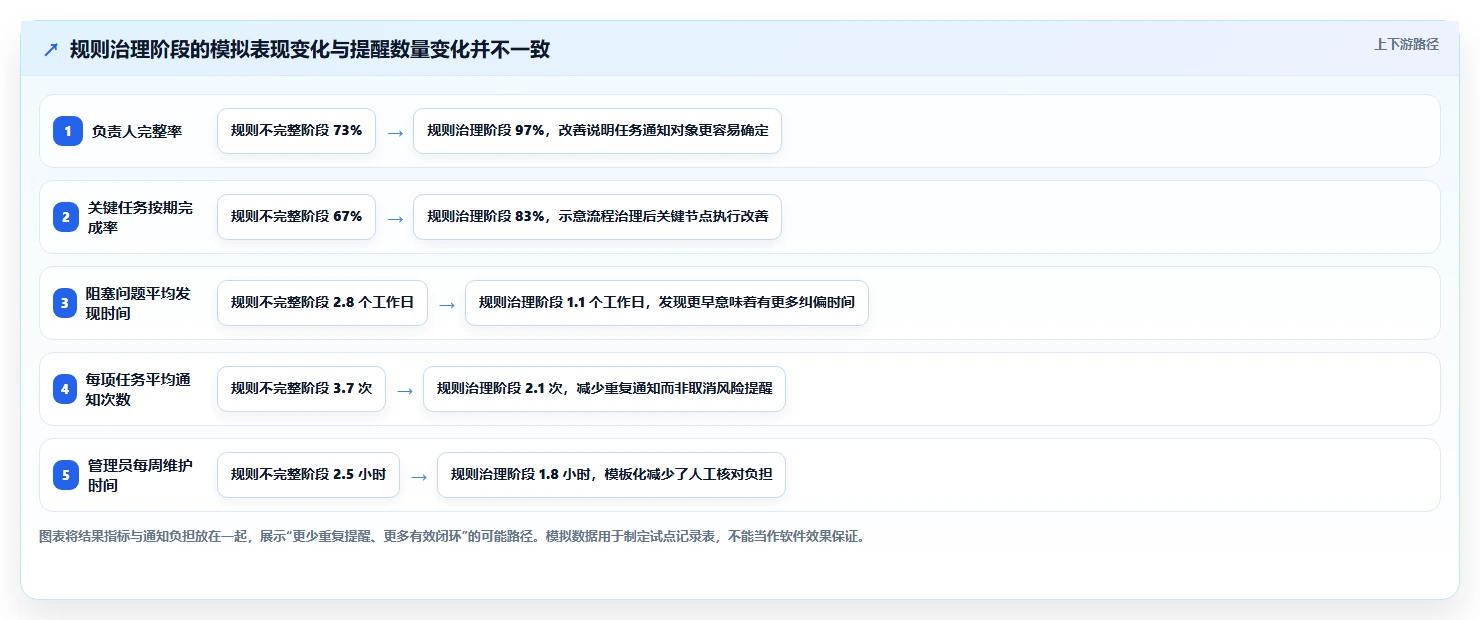Click the arrow after 规则不完整阶段 67%

[x=395, y=218]
